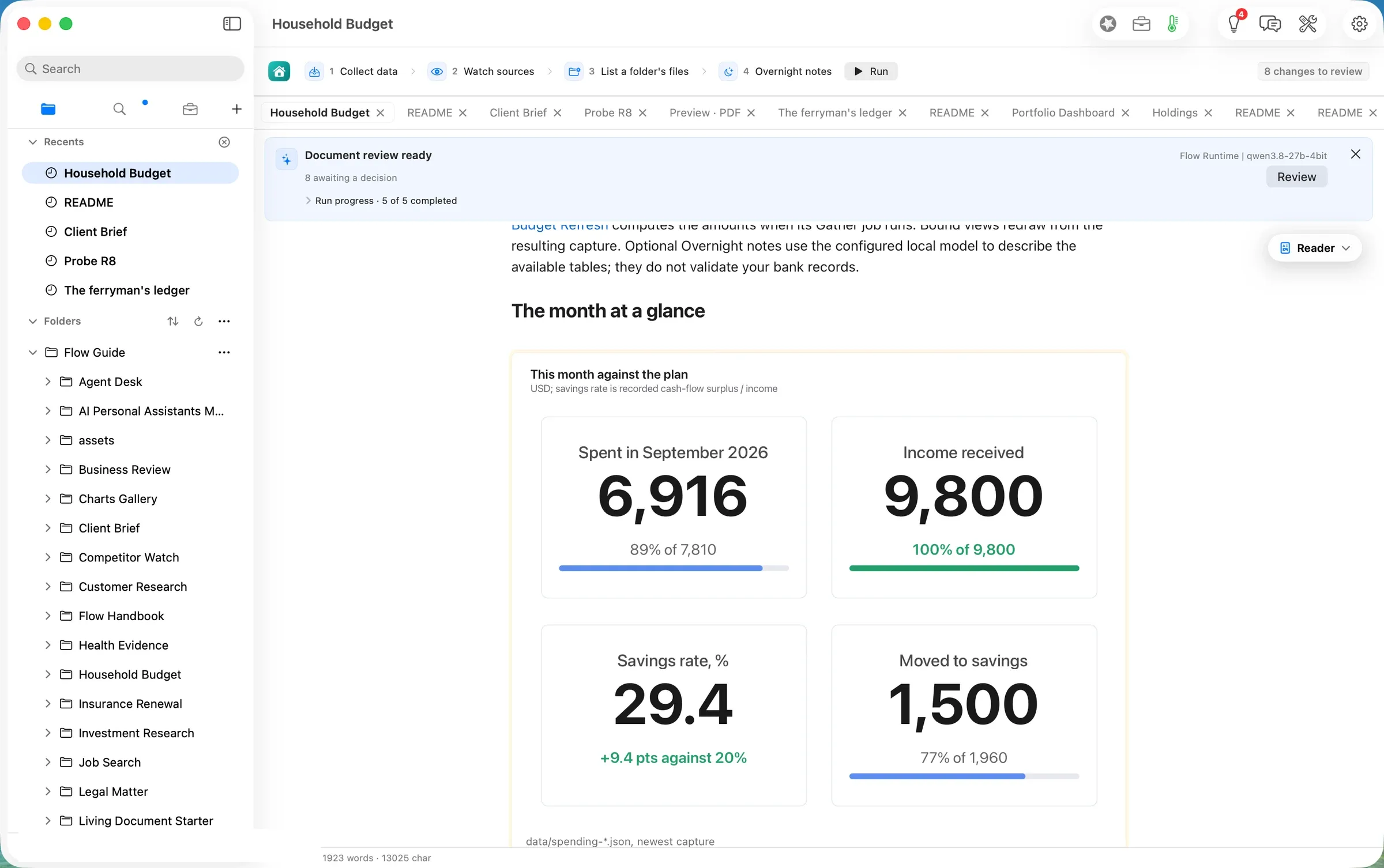Close the Probe R8 tab
This screenshot has height=868, width=1384.
(642, 113)
